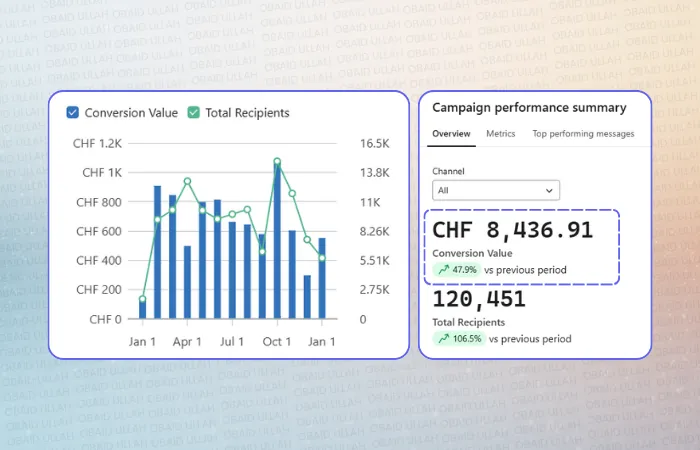Click the CHF 200 axis label
Screen dimensions: 700x450
[99, 290]
